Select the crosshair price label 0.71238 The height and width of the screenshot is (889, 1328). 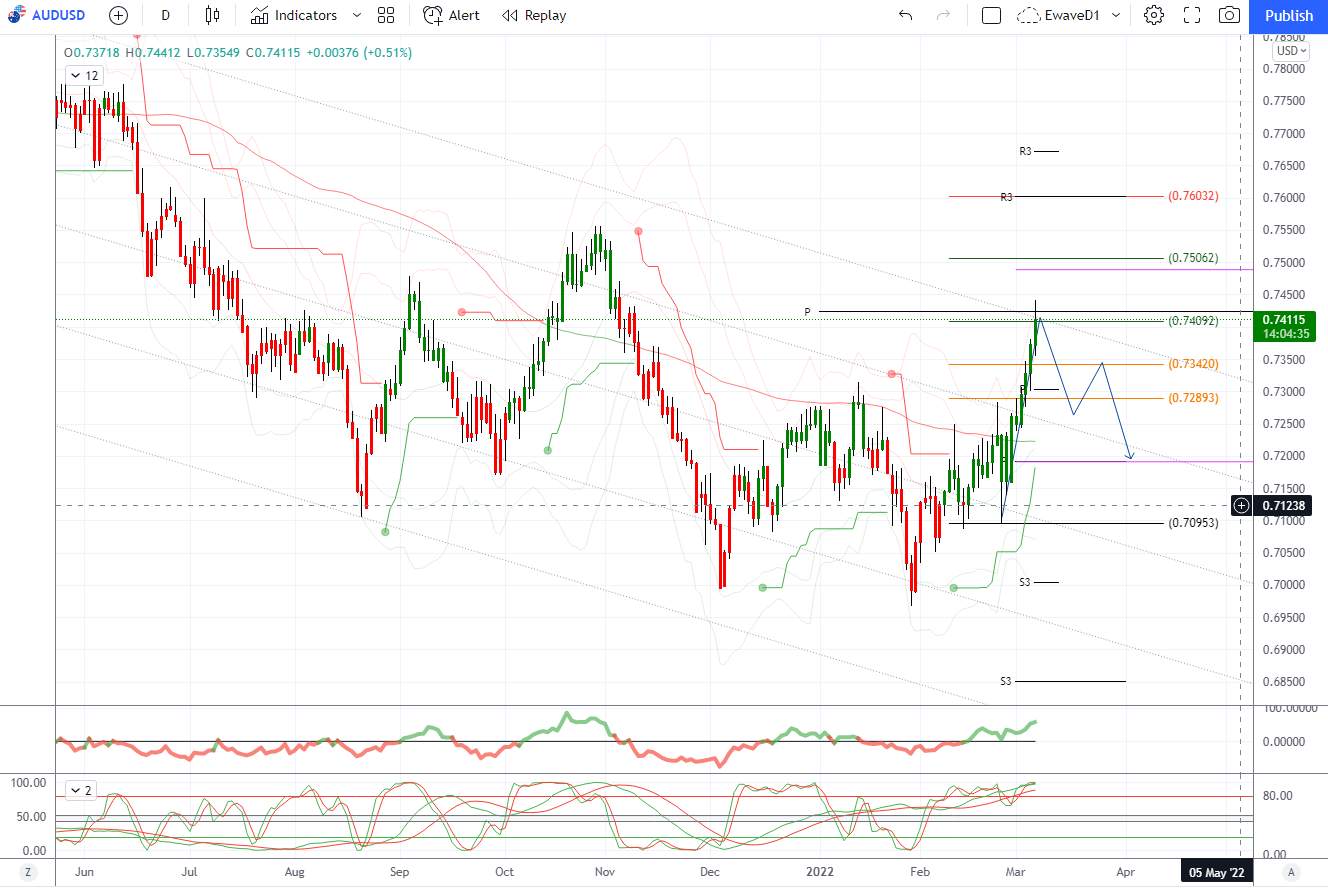tap(1285, 505)
